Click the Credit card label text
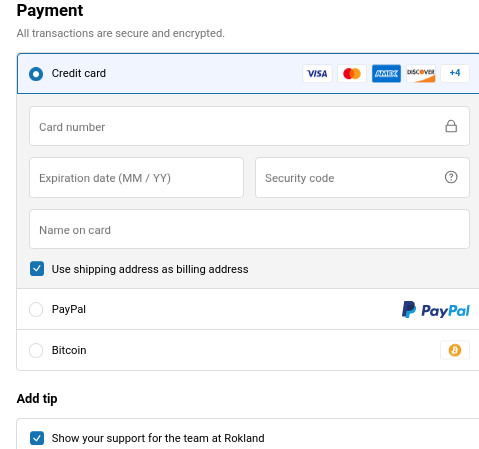 pos(79,73)
